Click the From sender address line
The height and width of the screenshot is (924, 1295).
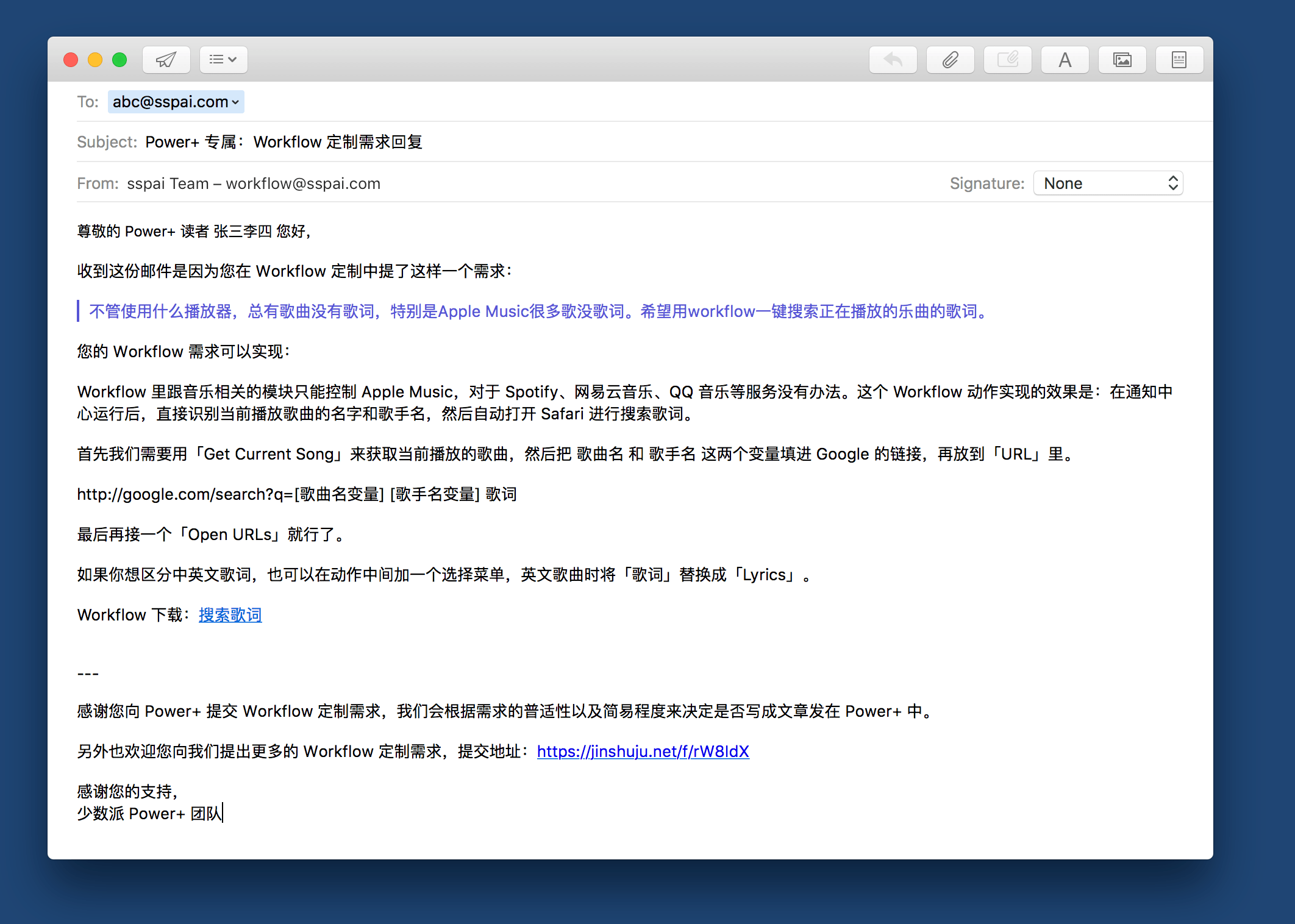click(x=253, y=183)
